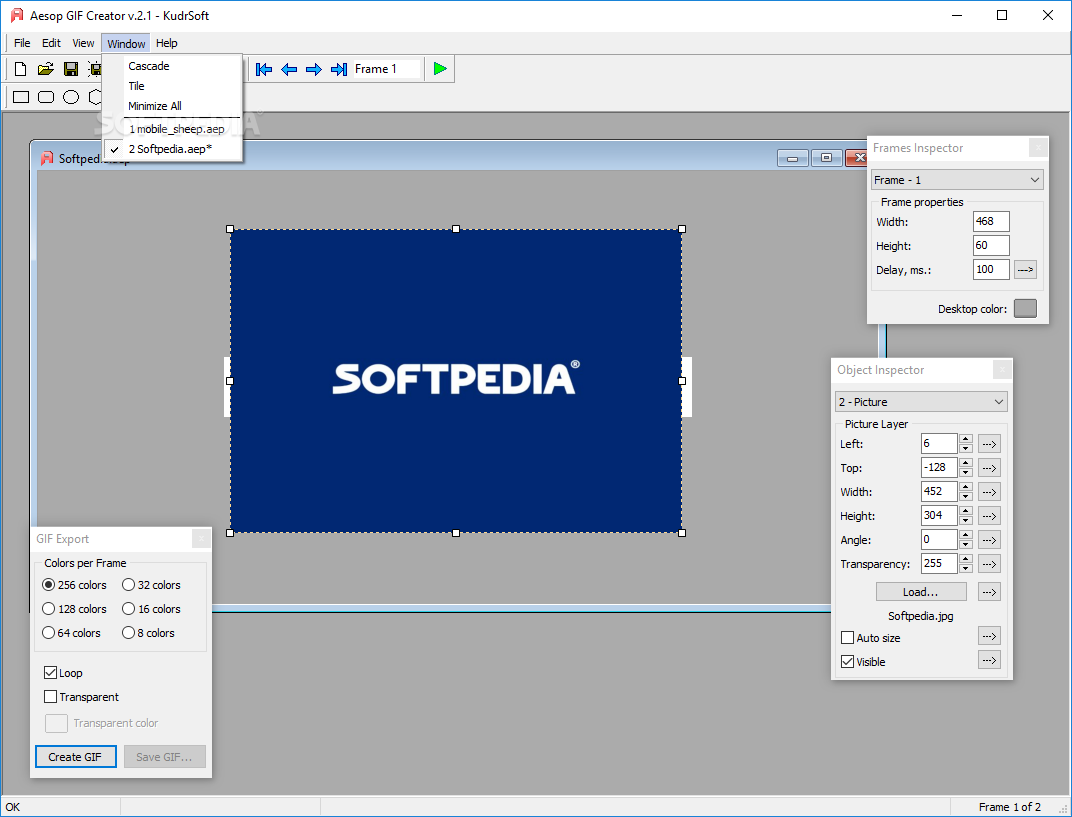Apply Delay to all frames arrow button
Viewport: 1072px width, 817px height.
tap(1025, 269)
